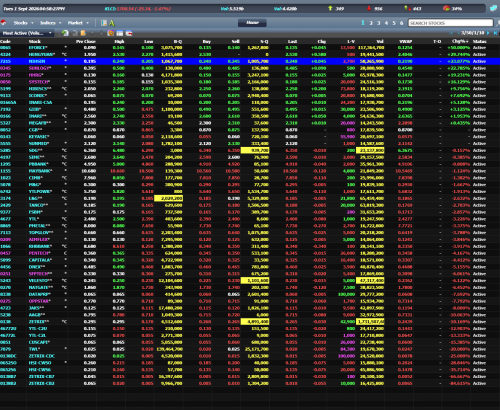The height and width of the screenshot is (410, 500).
Task: Focus the Search Stocks input field
Action: 451,23
